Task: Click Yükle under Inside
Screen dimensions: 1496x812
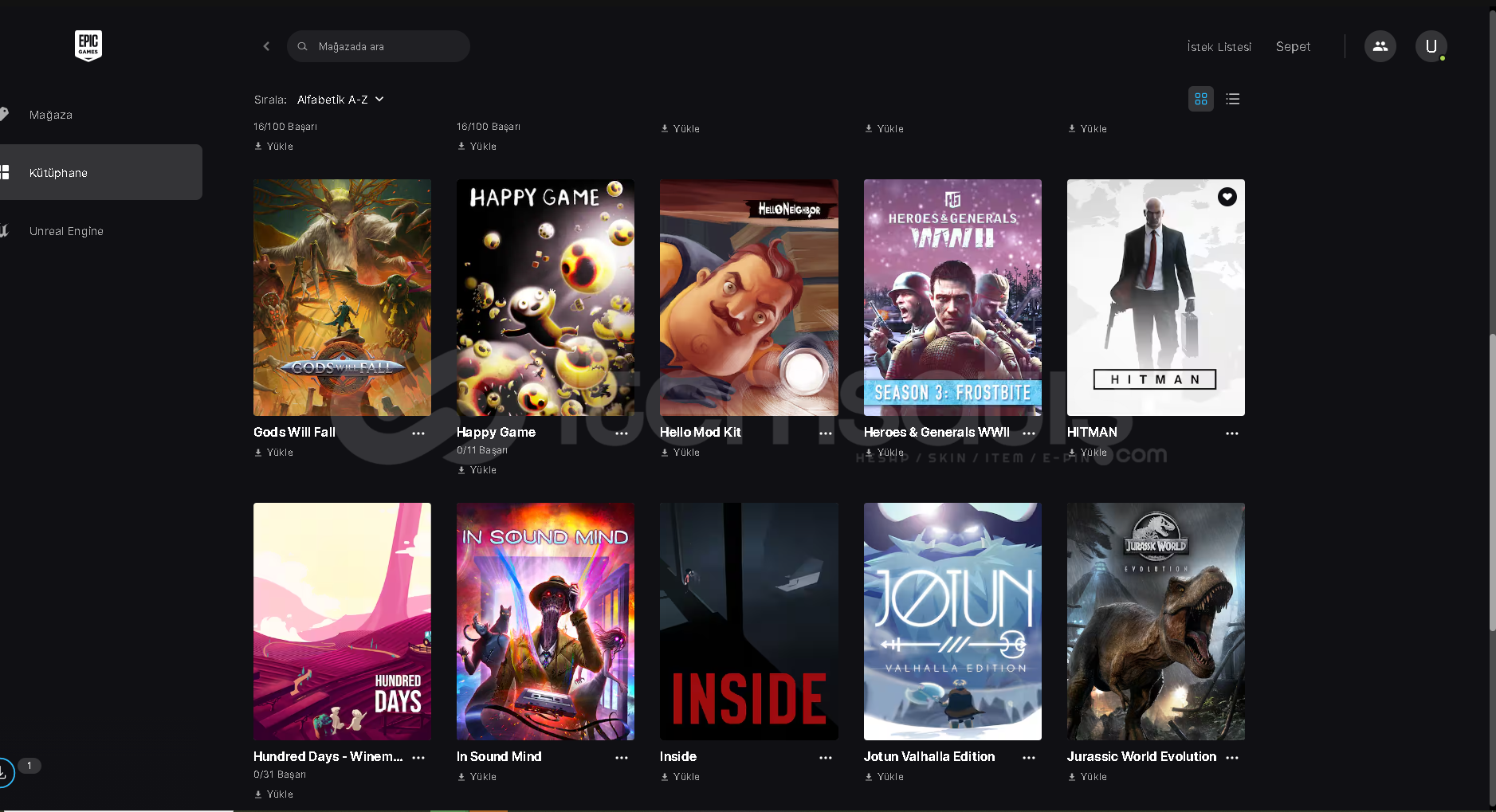Action: pos(681,777)
